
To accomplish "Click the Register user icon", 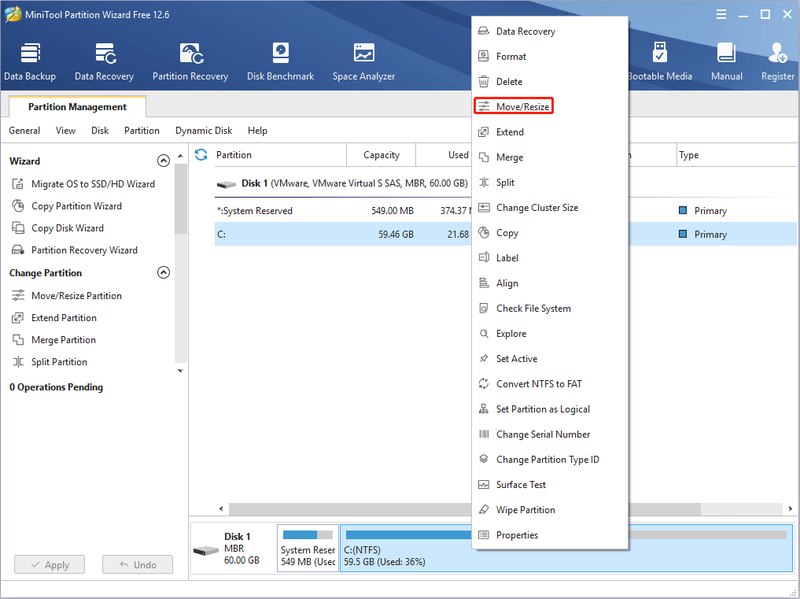I will pyautogui.click(x=778, y=53).
